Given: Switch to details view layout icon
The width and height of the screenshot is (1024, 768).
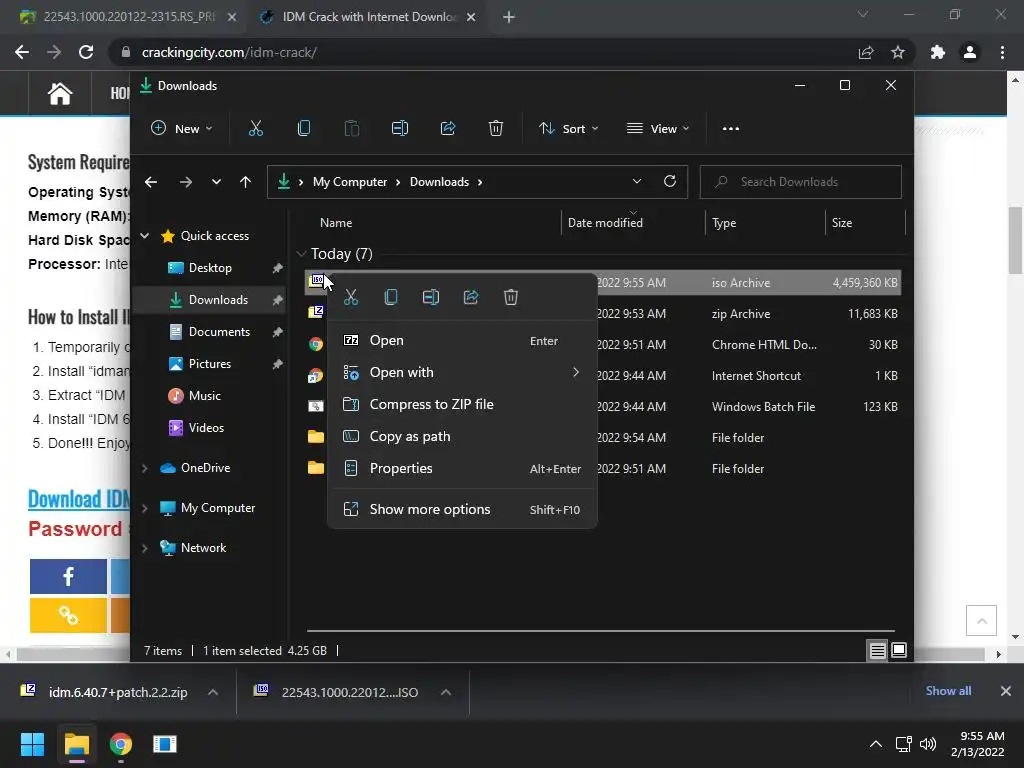Looking at the screenshot, I should 877,650.
